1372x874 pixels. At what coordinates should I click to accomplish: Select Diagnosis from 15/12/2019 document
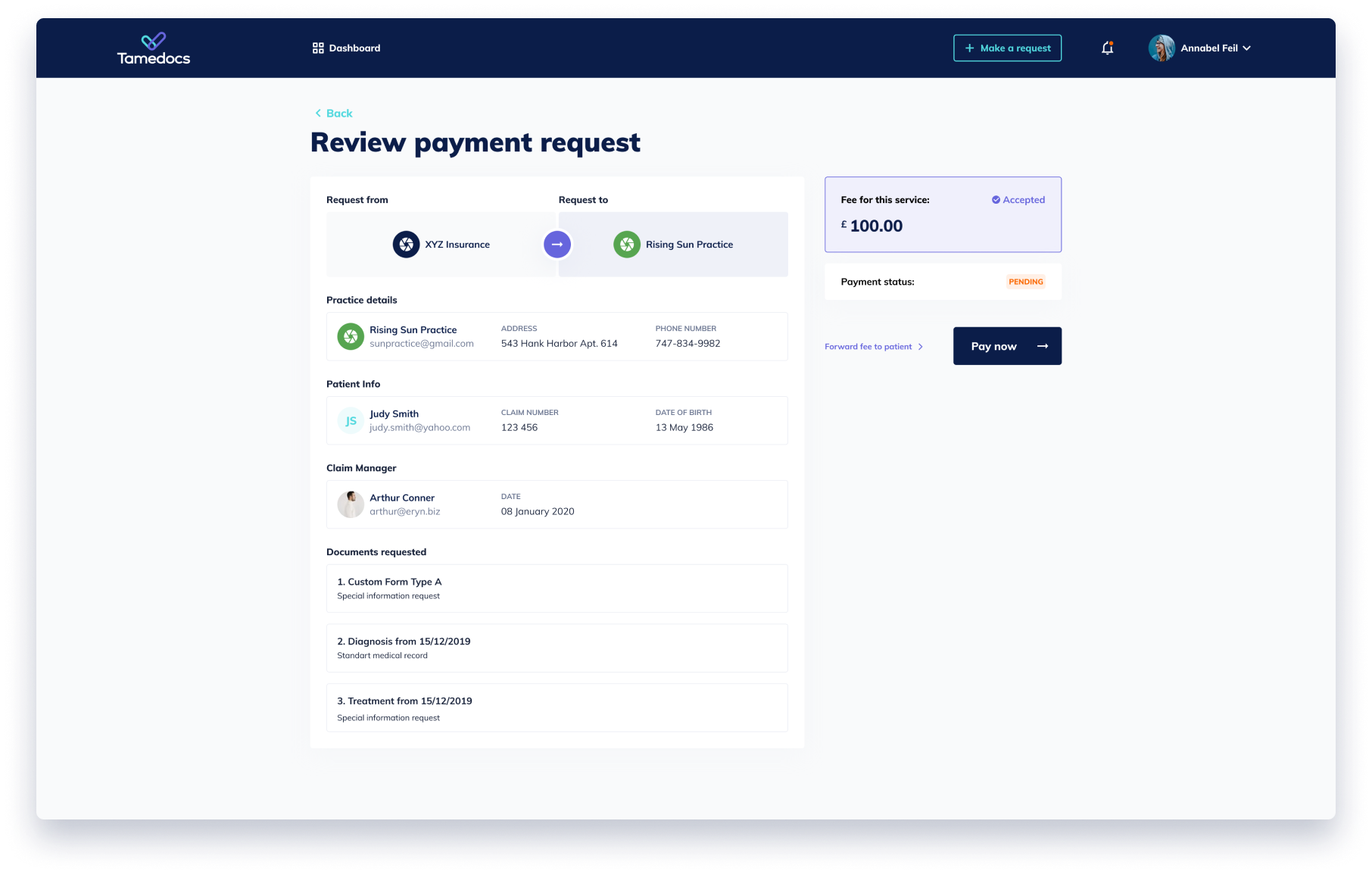tap(557, 648)
